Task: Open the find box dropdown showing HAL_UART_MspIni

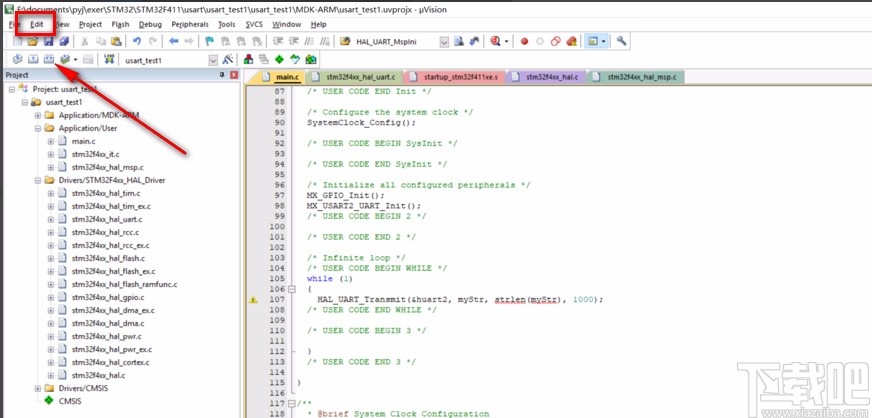Action: coord(444,42)
